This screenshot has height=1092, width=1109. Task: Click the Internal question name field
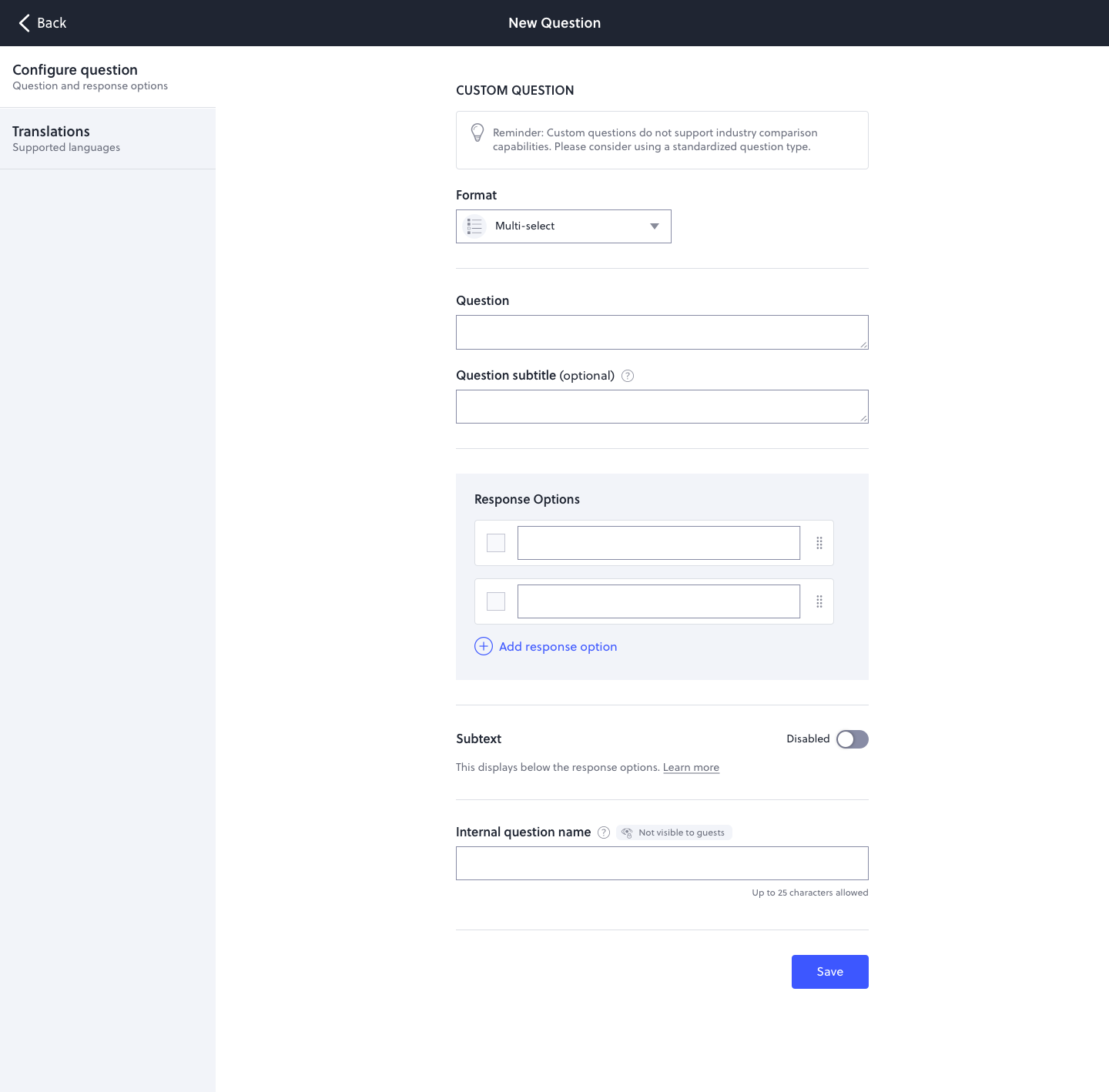pyautogui.click(x=662, y=863)
